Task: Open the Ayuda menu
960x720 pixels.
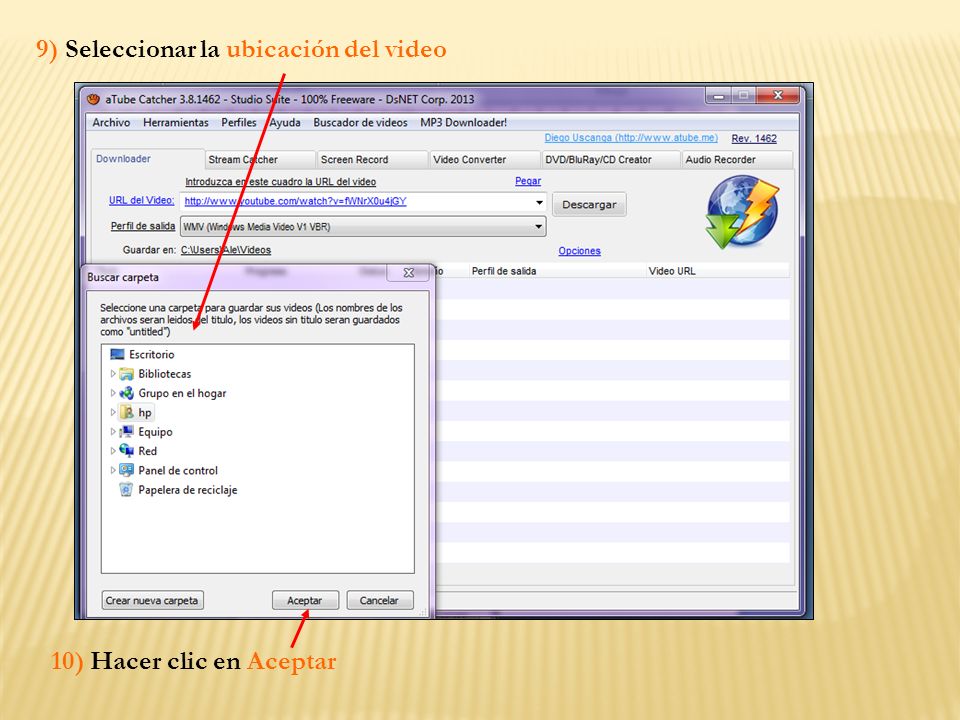Action: coord(285,122)
